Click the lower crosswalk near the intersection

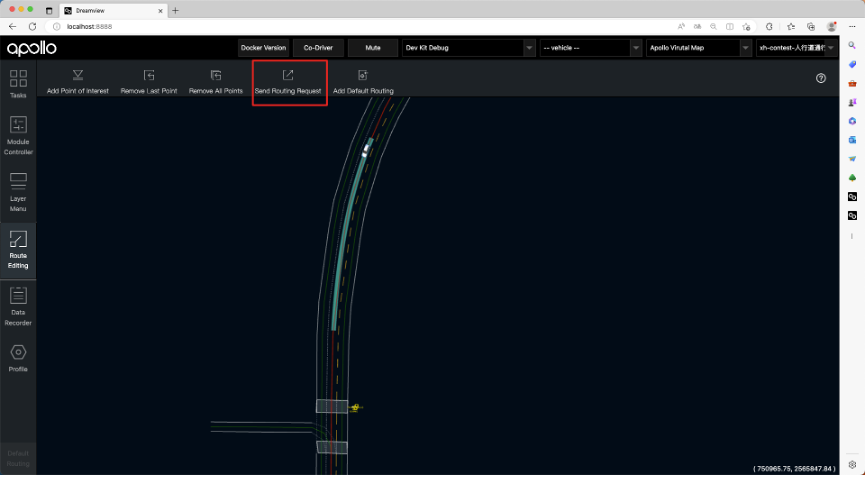click(x=332, y=447)
